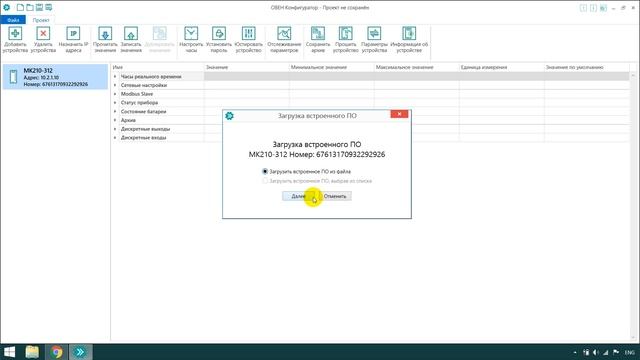Open Параметры устройства tool
Viewport: 640px width, 360px height.
pyautogui.click(x=374, y=40)
